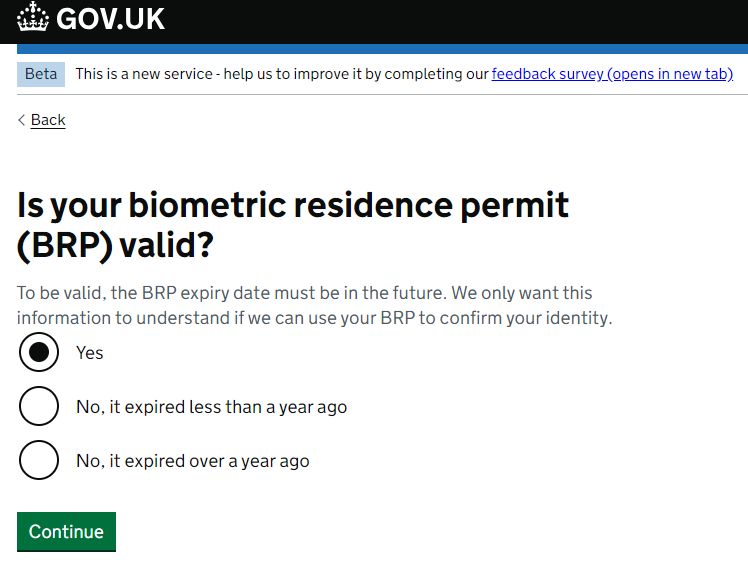This screenshot has width=748, height=565.
Task: Click label 'No, it expired less than a year ago'
Action: [x=211, y=407]
